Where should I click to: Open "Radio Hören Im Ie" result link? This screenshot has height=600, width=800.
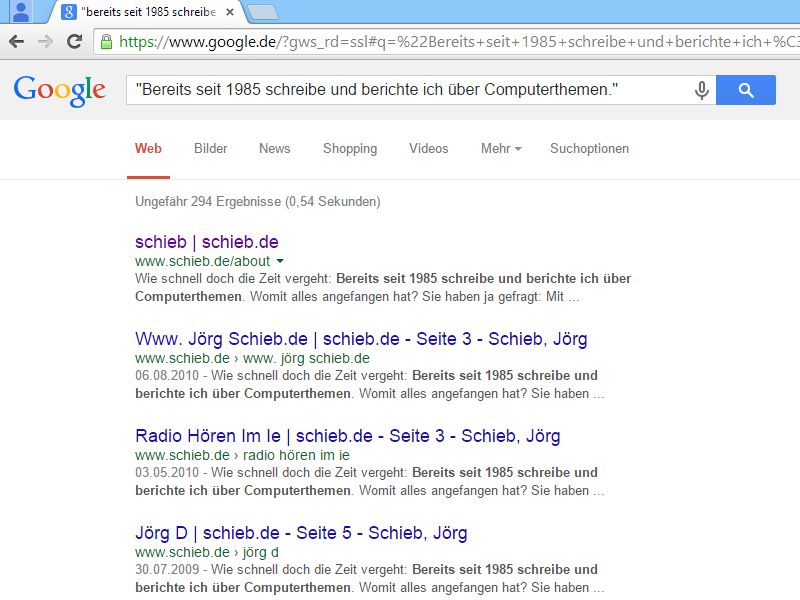pyautogui.click(x=347, y=436)
